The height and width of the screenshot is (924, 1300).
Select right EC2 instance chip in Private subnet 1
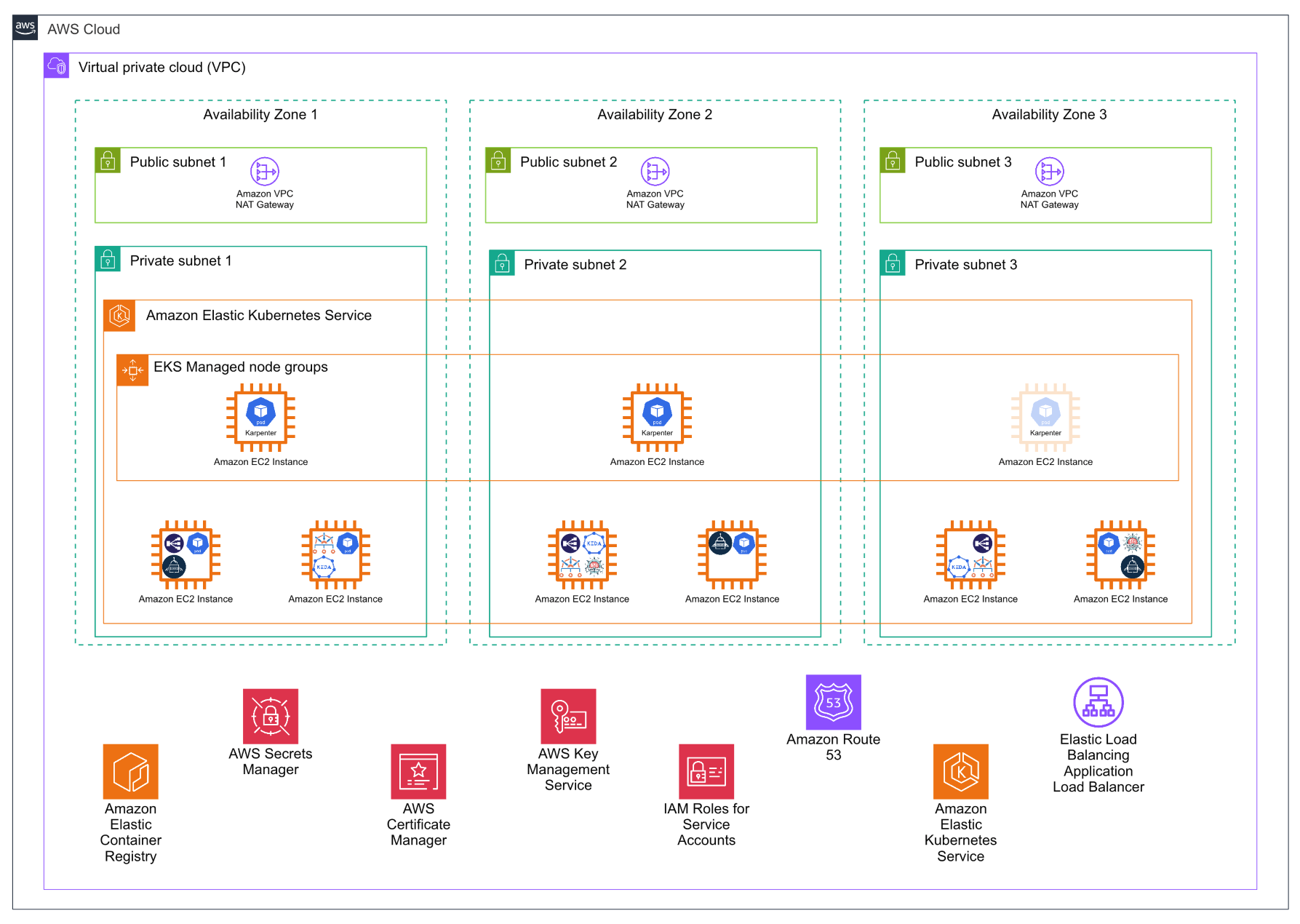335,554
